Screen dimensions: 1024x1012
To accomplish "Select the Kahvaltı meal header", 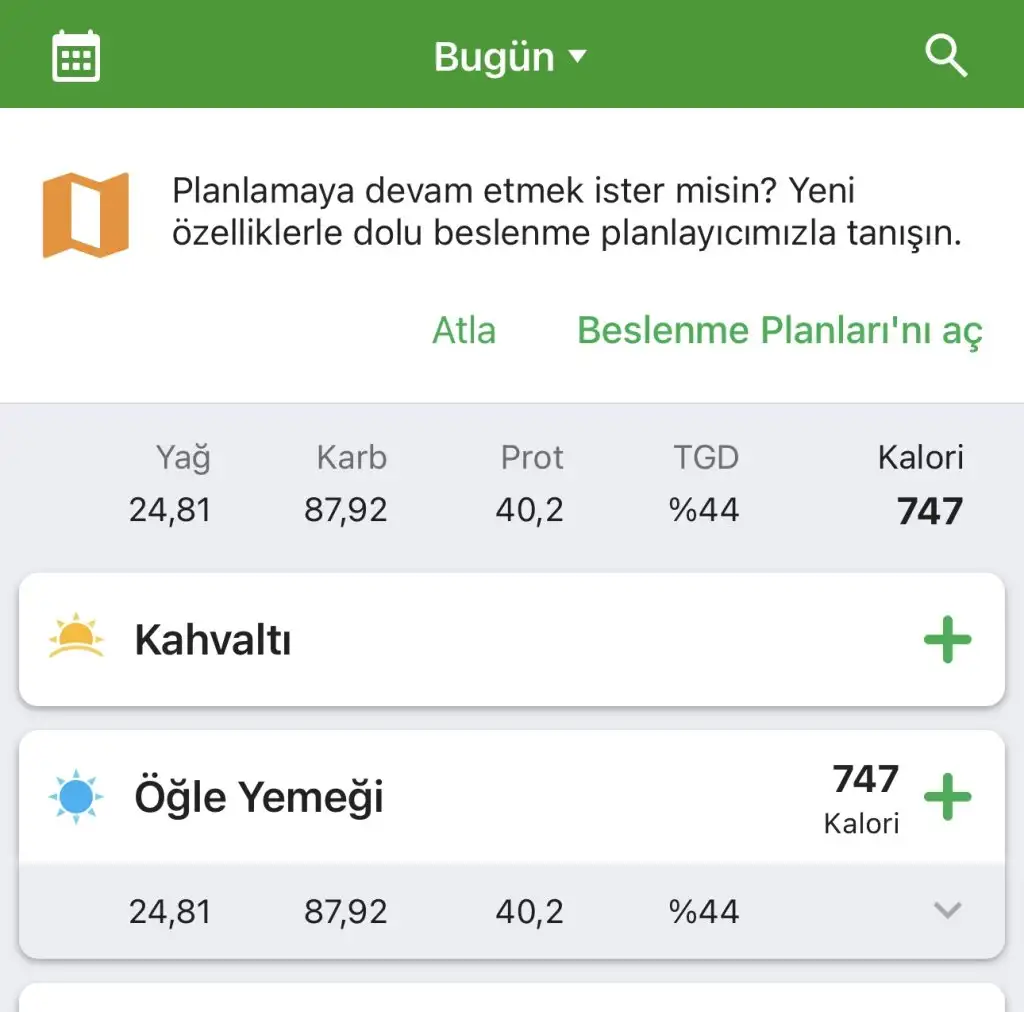I will 512,639.
